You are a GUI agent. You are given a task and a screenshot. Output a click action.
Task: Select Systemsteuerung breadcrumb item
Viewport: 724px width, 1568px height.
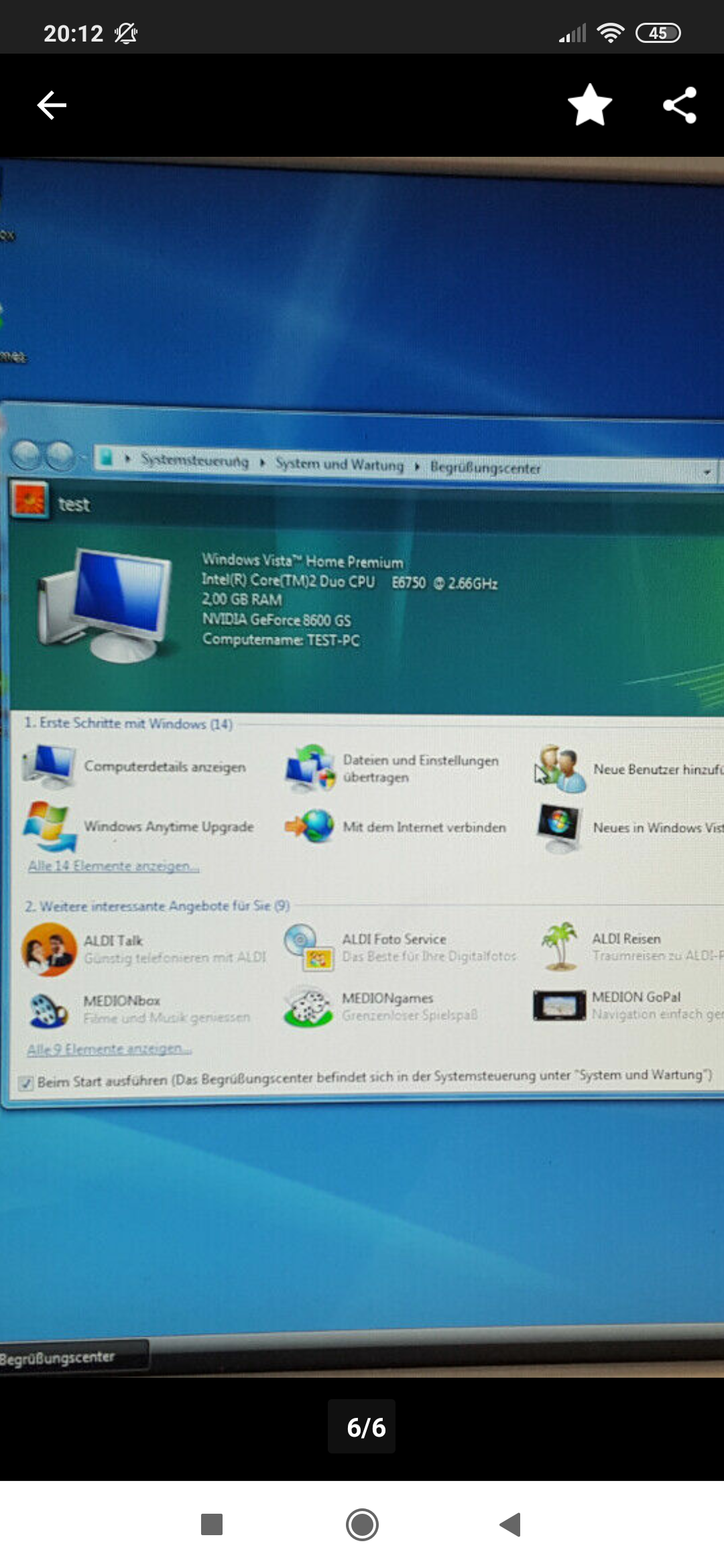(194, 461)
